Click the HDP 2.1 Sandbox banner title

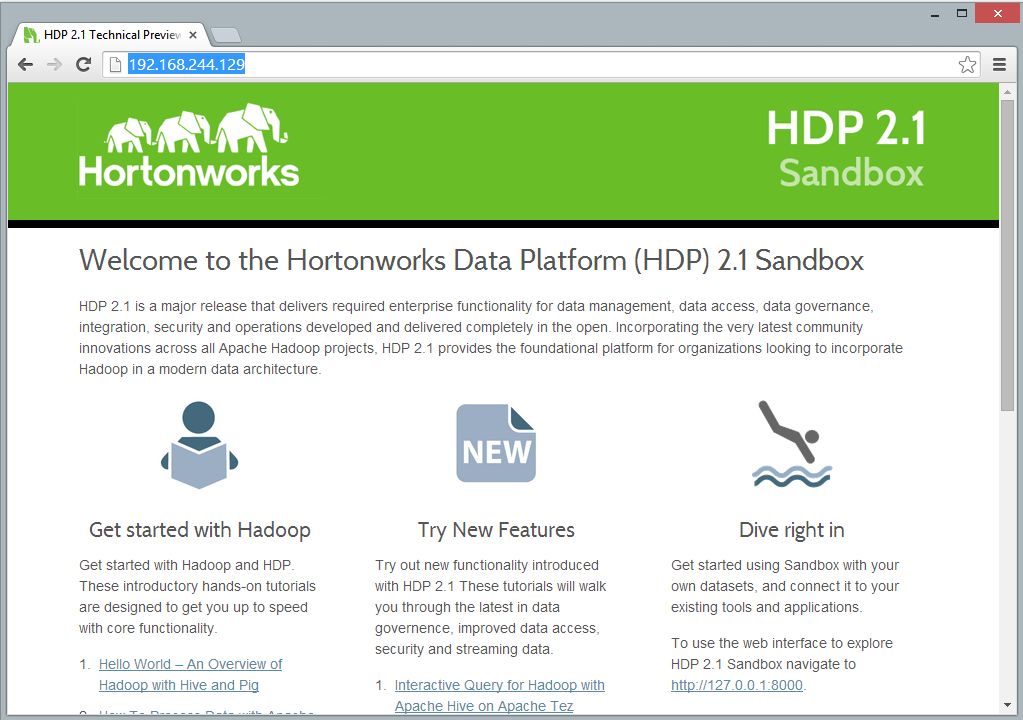coord(846,149)
